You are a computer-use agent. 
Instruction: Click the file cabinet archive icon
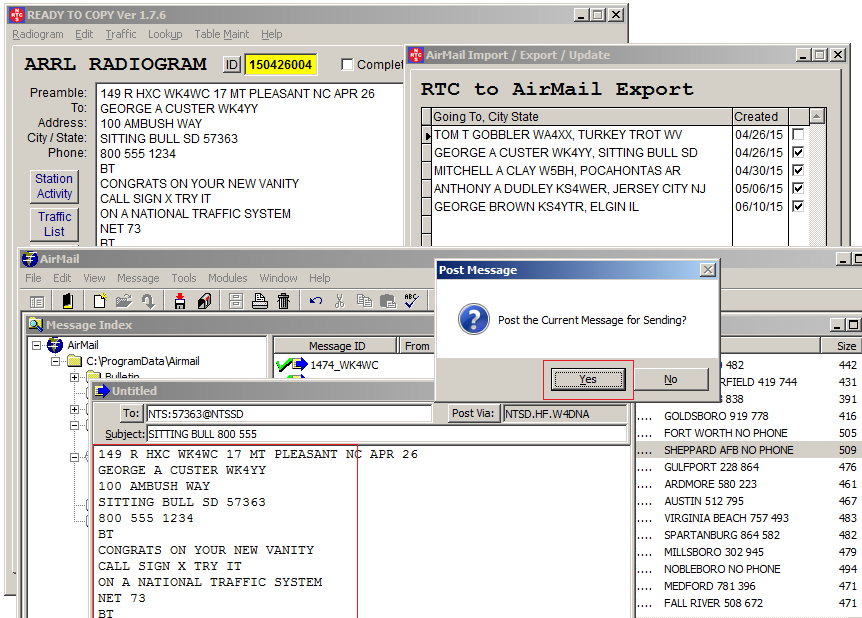(236, 301)
